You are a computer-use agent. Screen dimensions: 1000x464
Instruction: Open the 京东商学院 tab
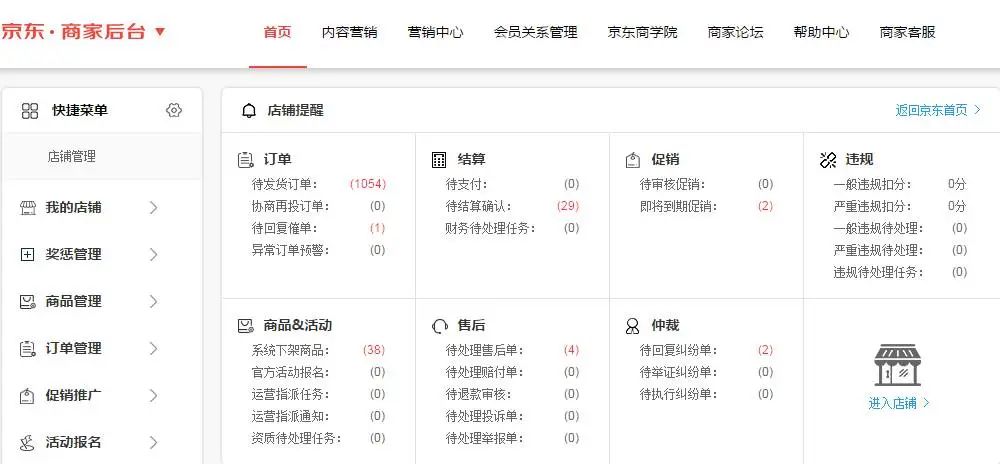click(x=642, y=32)
